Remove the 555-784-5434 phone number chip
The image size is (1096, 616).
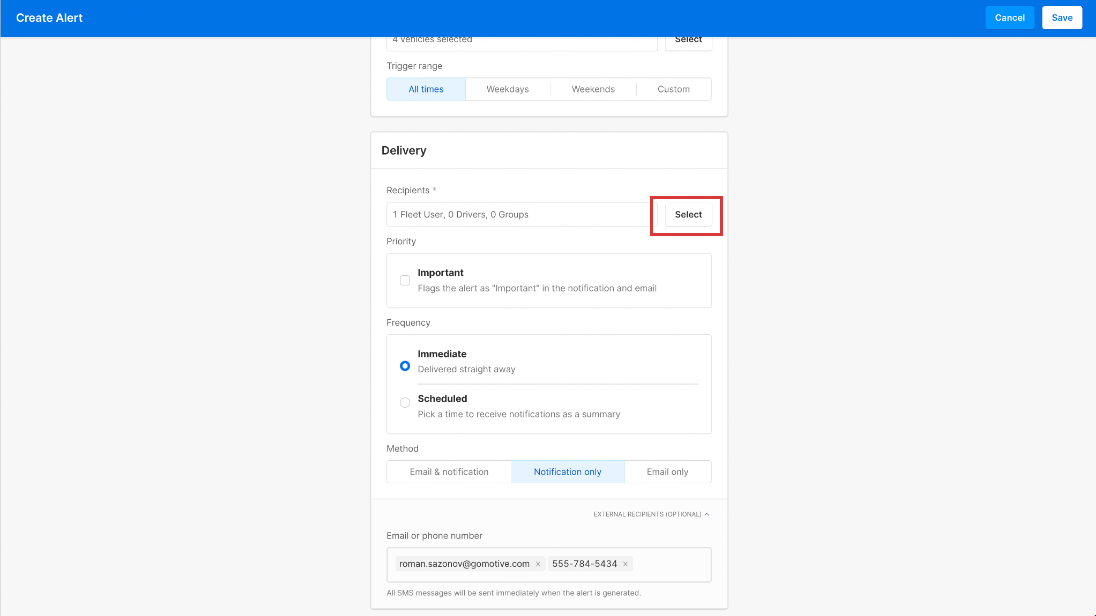tap(626, 564)
